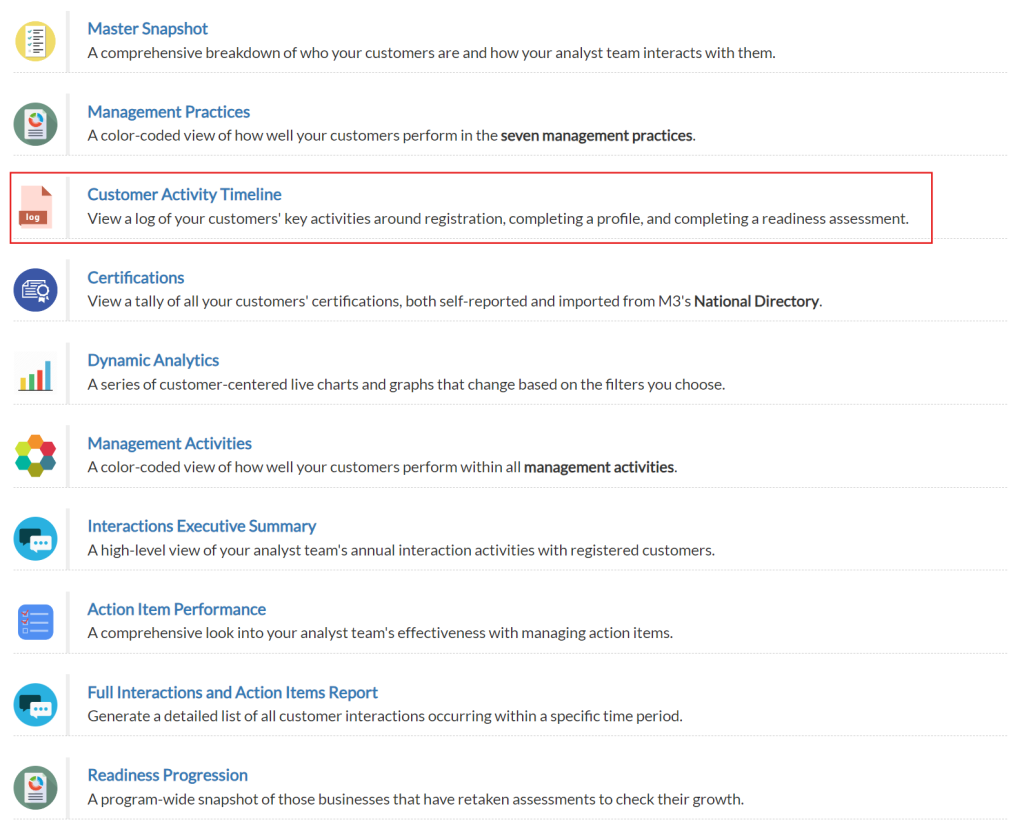Image resolution: width=1024 pixels, height=840 pixels.
Task: Click the red log file icon
Action: [36, 207]
